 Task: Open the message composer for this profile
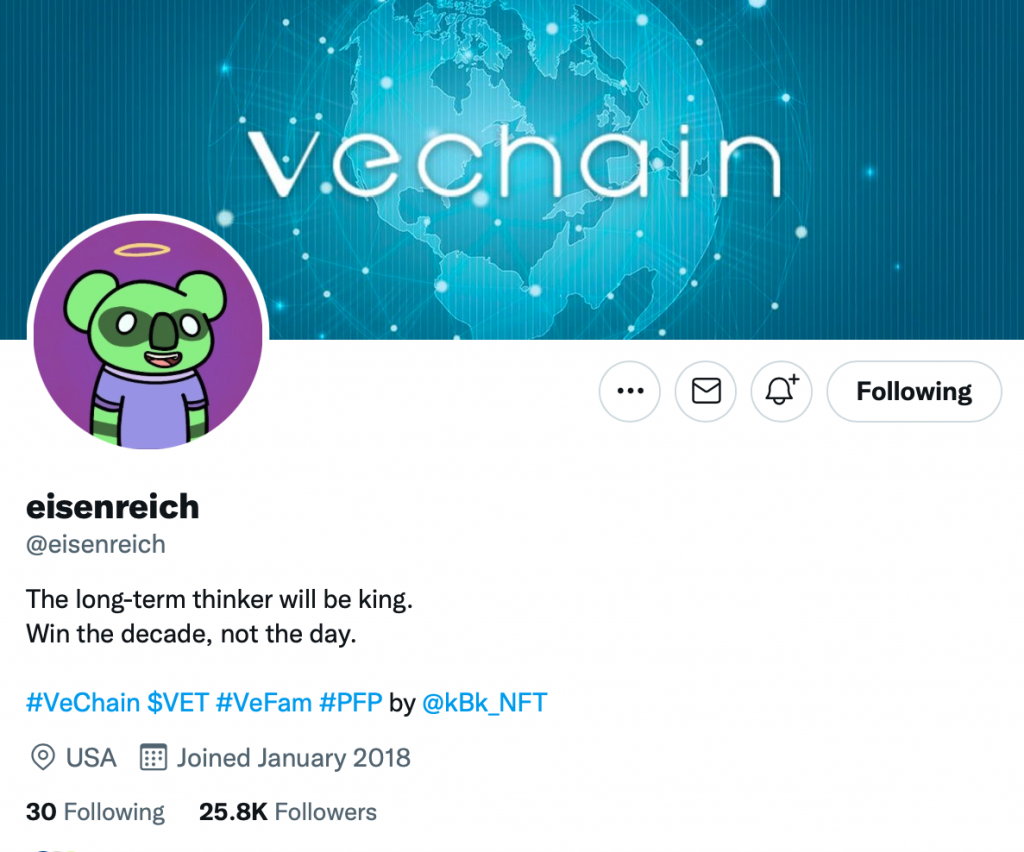(x=705, y=391)
